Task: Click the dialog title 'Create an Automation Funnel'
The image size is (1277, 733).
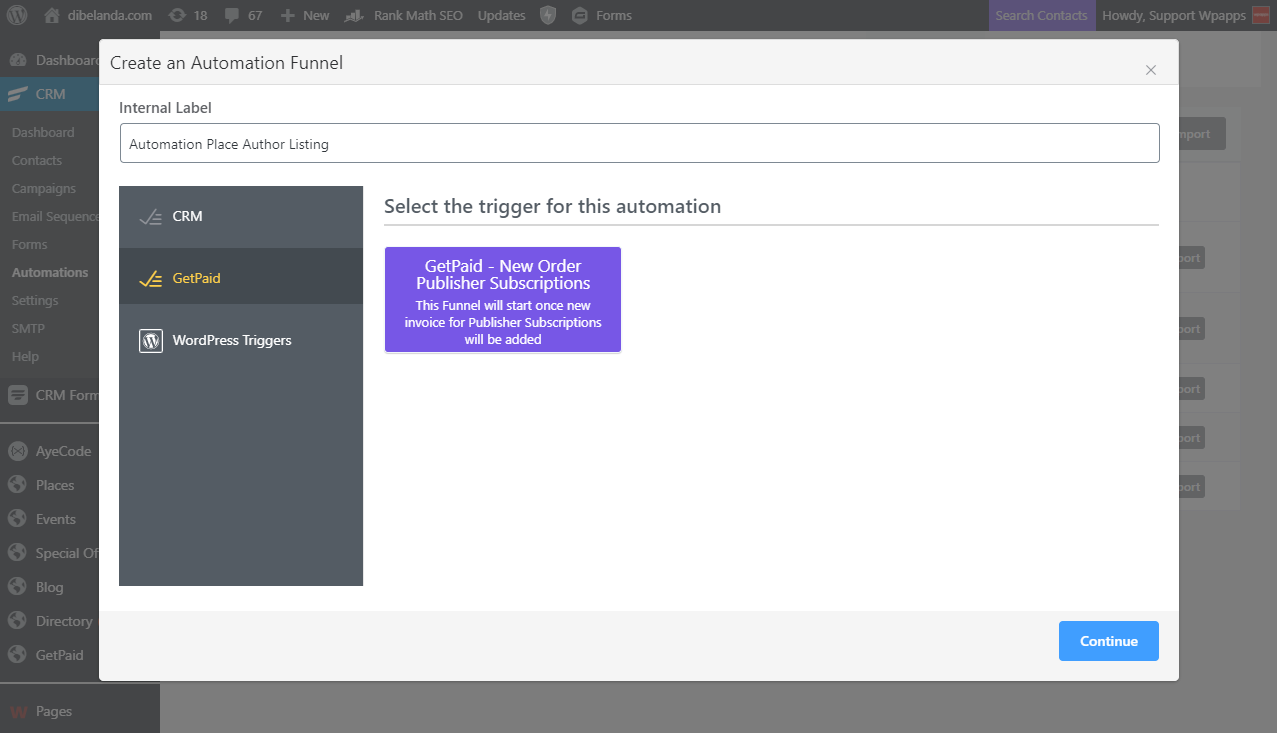Action: coord(226,63)
